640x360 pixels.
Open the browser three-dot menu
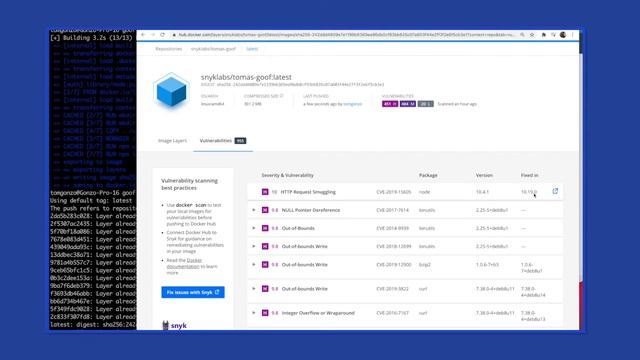point(573,35)
